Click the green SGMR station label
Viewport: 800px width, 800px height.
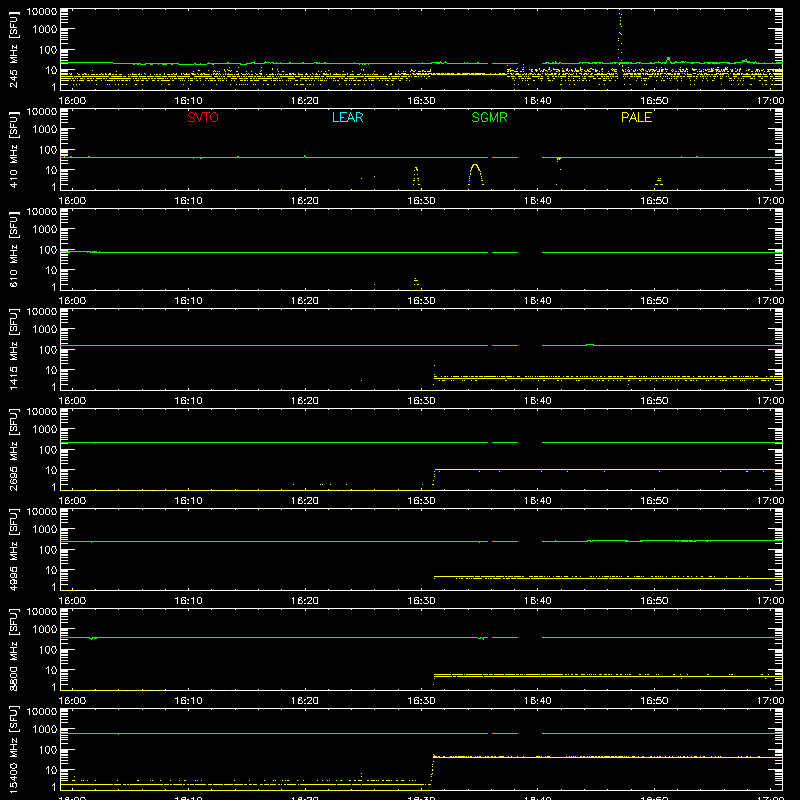[489, 117]
